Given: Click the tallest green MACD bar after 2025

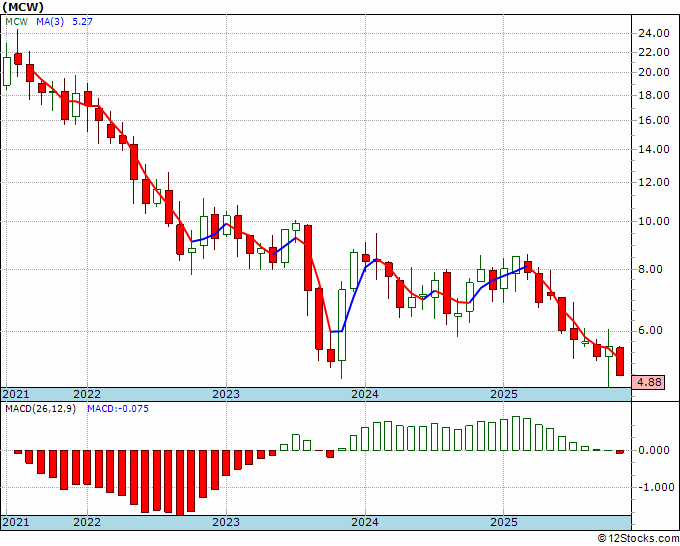Looking at the screenshot, I should 516,433.
